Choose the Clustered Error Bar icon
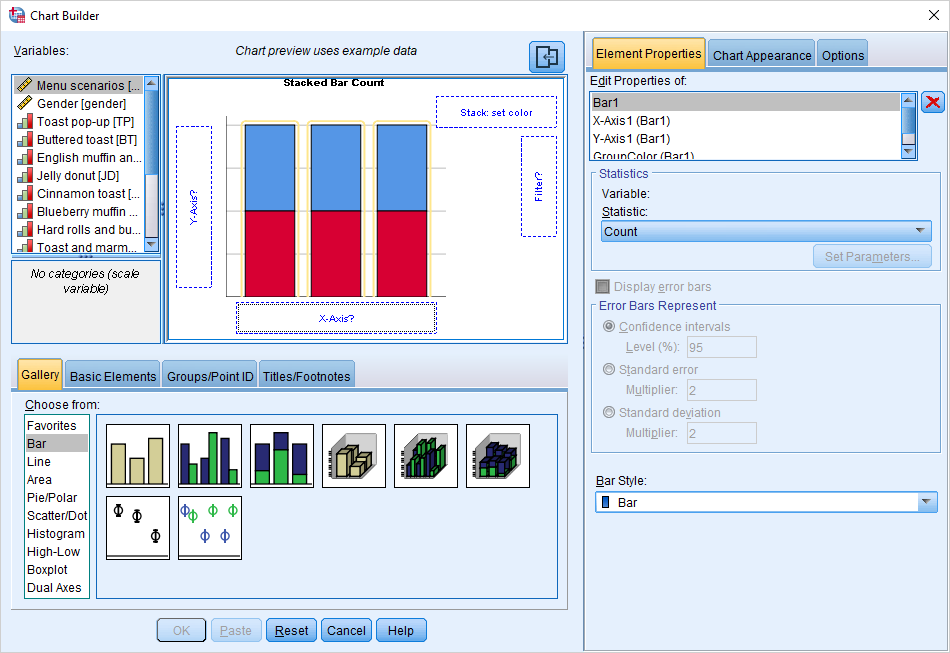Image resolution: width=950 pixels, height=653 pixels. coord(210,527)
